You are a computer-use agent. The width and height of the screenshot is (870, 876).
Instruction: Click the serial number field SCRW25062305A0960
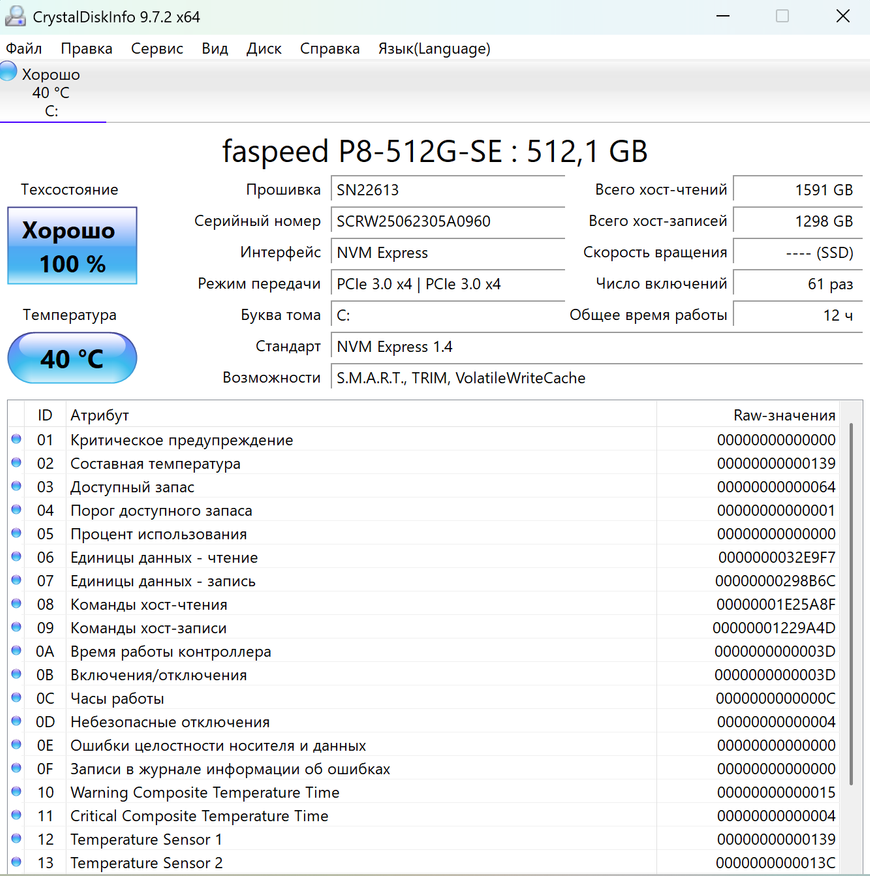coord(447,221)
